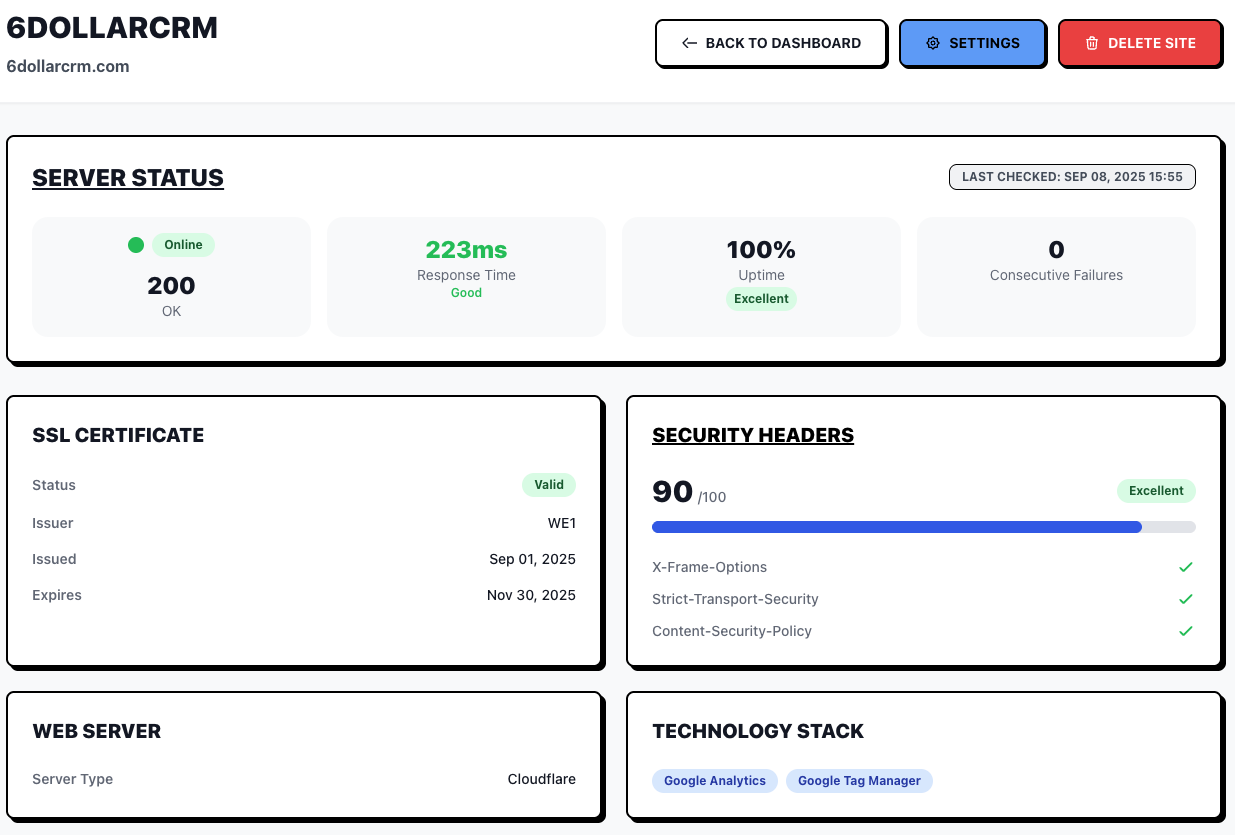The width and height of the screenshot is (1235, 835).
Task: Click the trash can icon
Action: pyautogui.click(x=1092, y=43)
